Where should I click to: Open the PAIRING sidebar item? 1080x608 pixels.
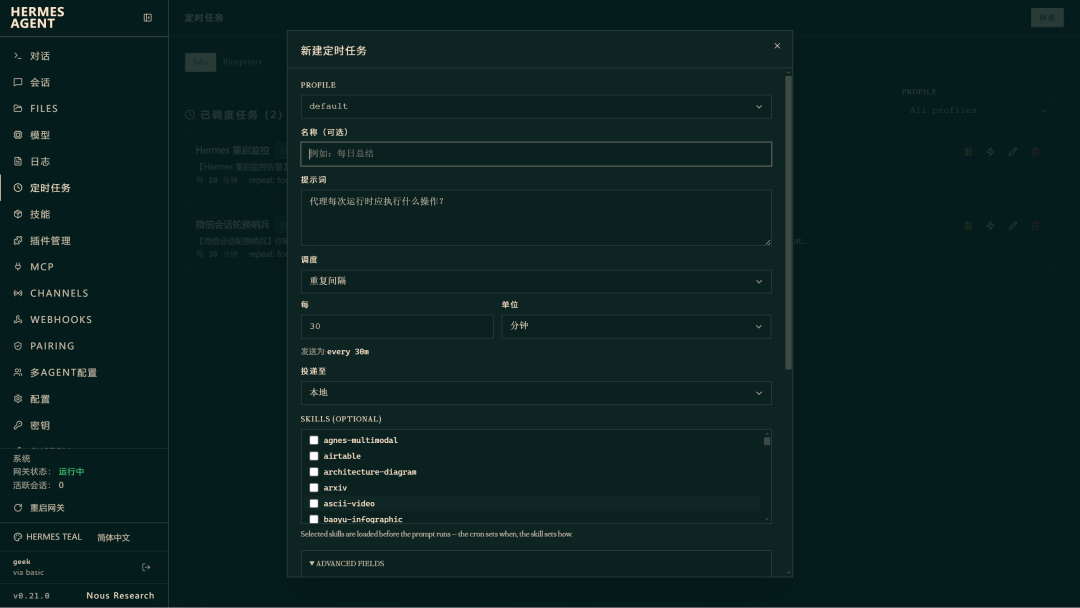(x=84, y=346)
